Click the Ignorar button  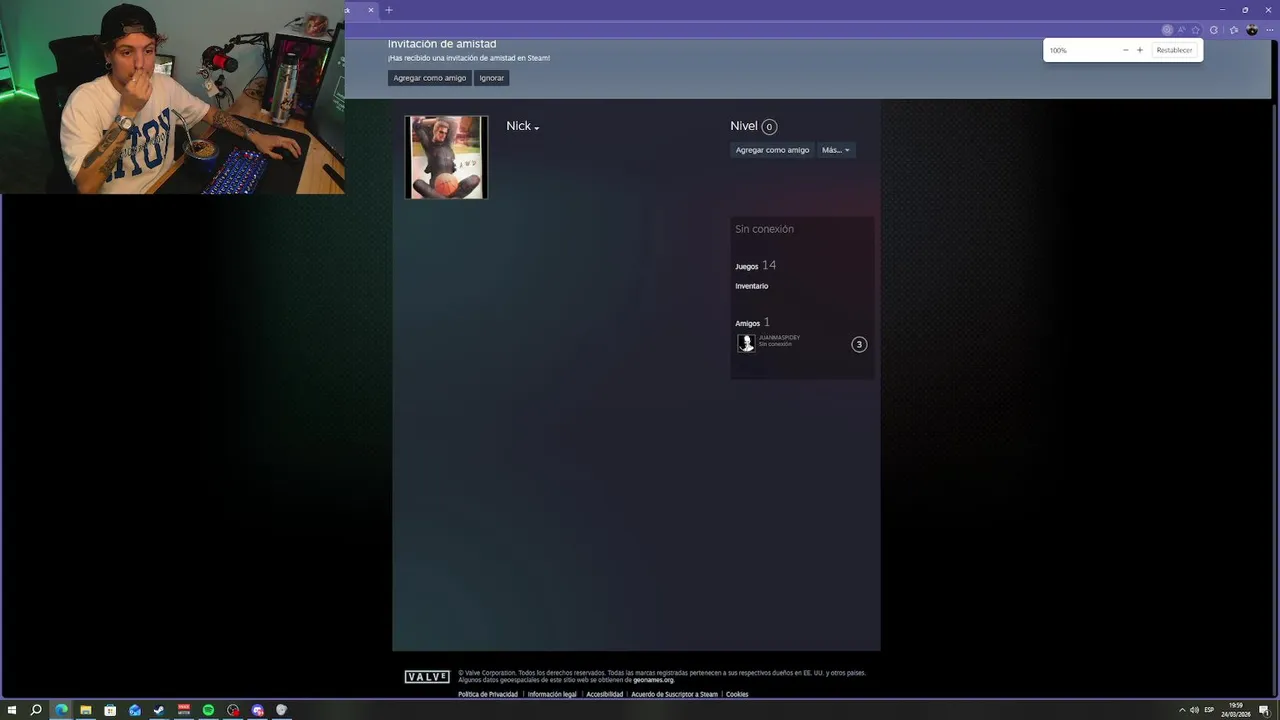point(491,78)
